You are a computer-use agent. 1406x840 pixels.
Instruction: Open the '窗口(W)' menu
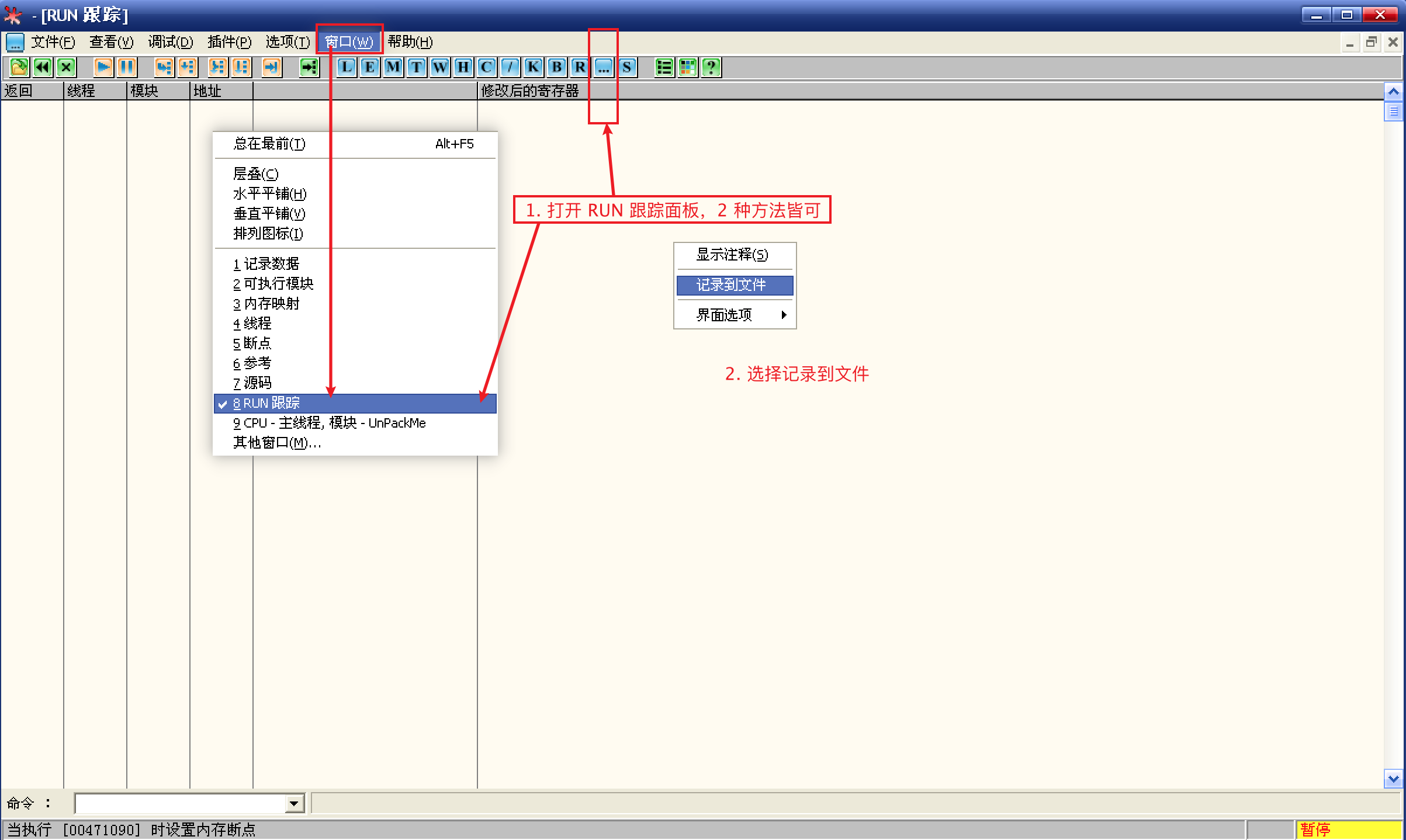point(349,42)
